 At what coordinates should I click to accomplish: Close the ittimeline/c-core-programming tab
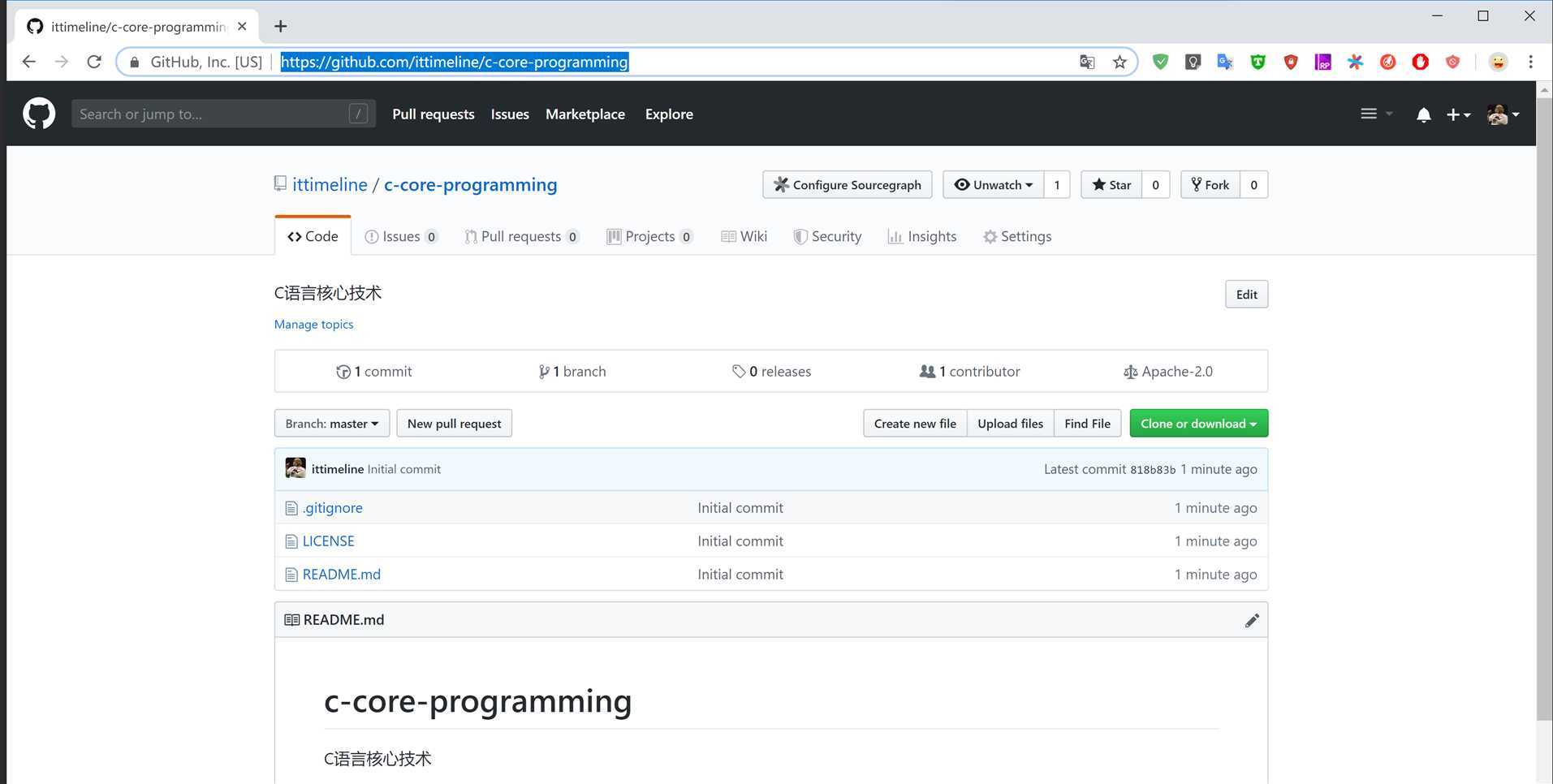pyautogui.click(x=242, y=26)
